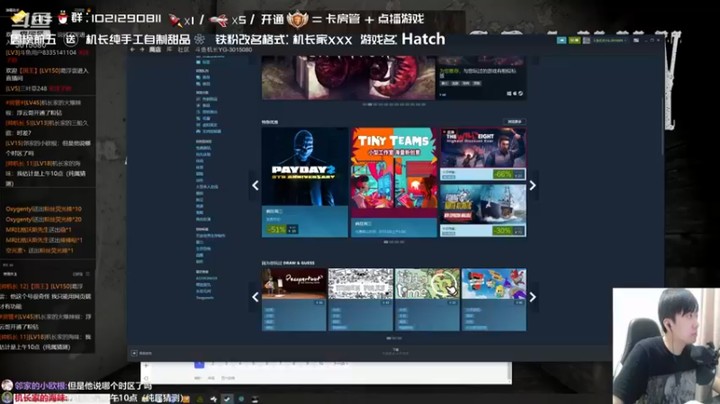Open the Passpartout game thumbnail
This screenshot has height=404, width=720.
click(x=294, y=284)
